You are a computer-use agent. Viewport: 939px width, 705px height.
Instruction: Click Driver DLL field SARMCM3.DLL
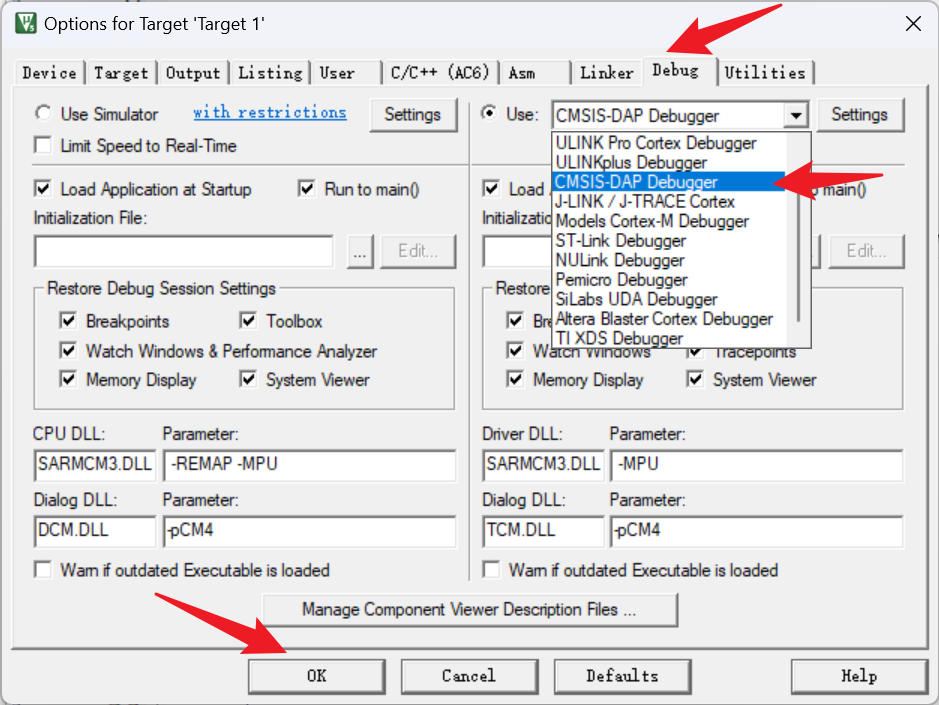coord(543,464)
